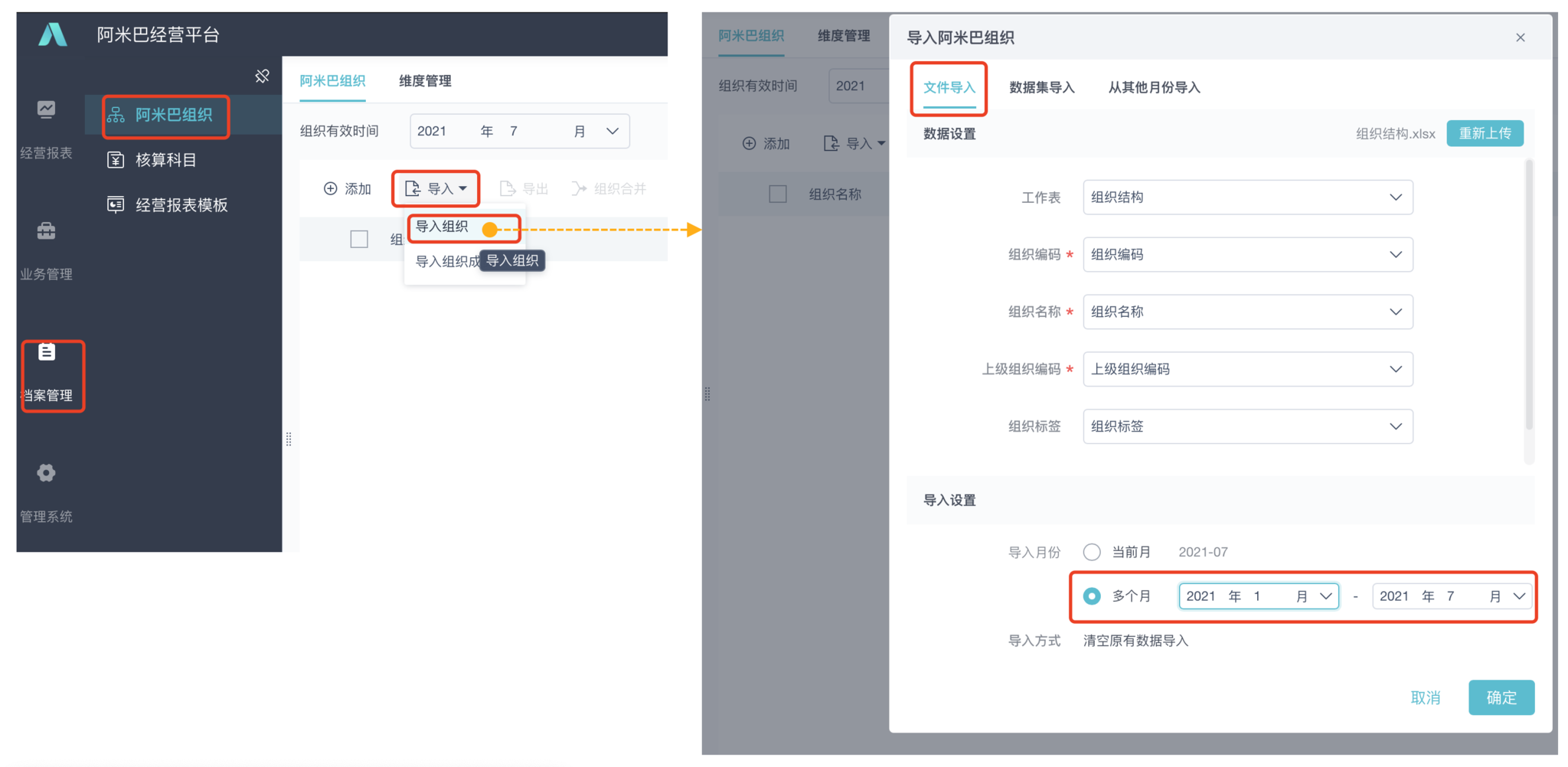Click the 添加 plus icon in left toolbar
Viewport: 1568px width, 767px height.
coord(330,188)
